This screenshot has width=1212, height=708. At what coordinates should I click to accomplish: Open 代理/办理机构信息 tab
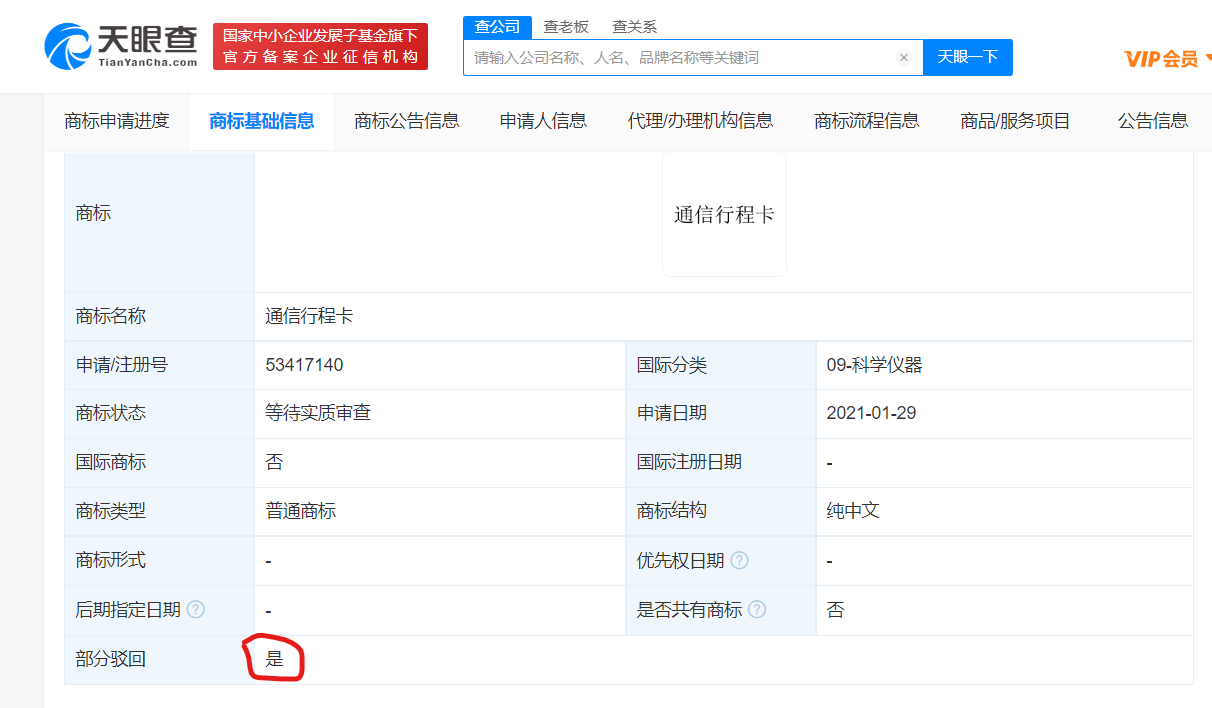pyautogui.click(x=700, y=121)
